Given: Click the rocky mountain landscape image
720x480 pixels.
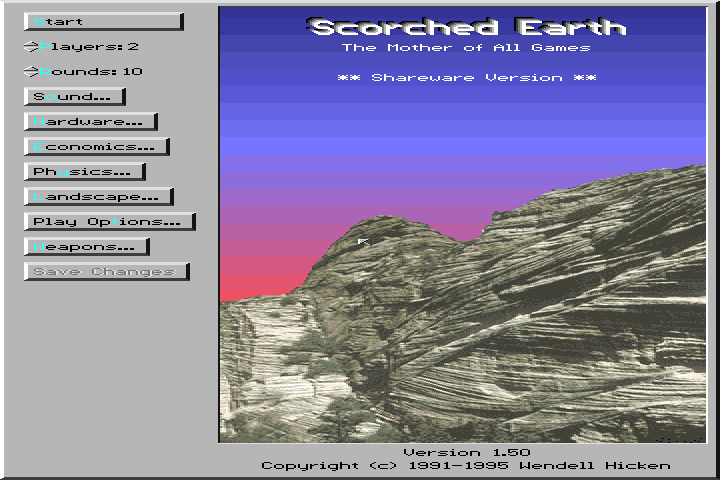Looking at the screenshot, I should (500, 330).
